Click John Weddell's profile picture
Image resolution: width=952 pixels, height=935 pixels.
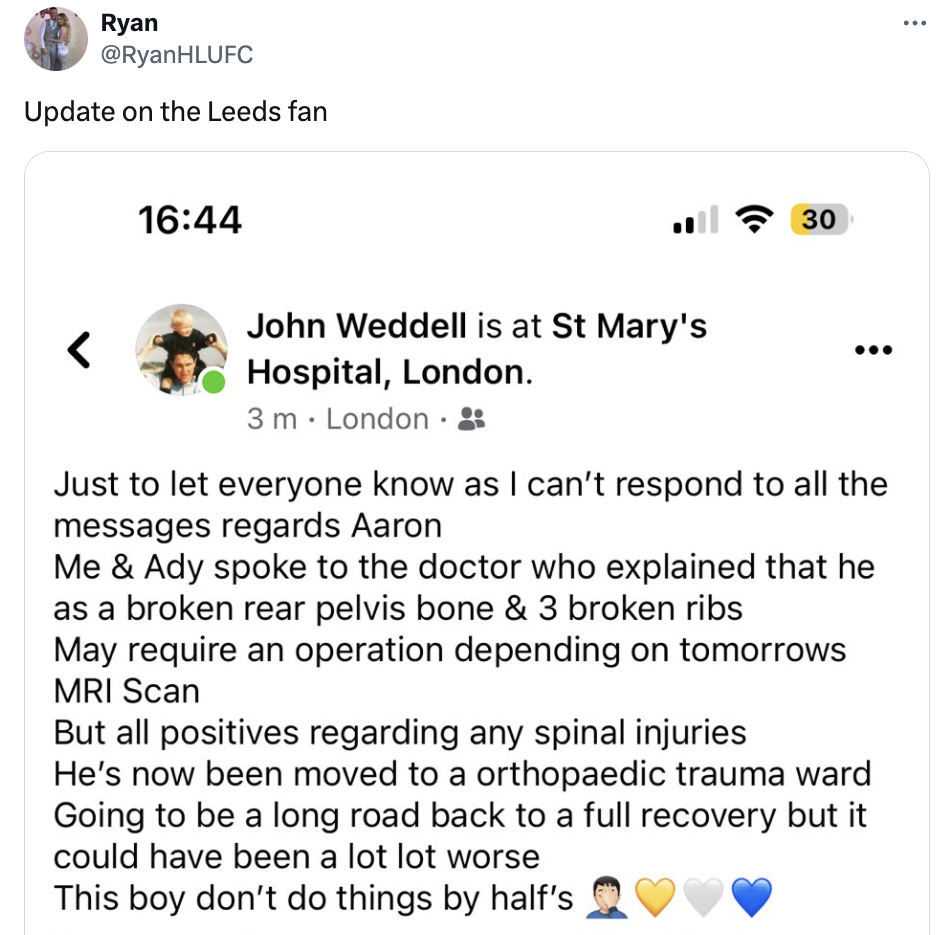[181, 349]
